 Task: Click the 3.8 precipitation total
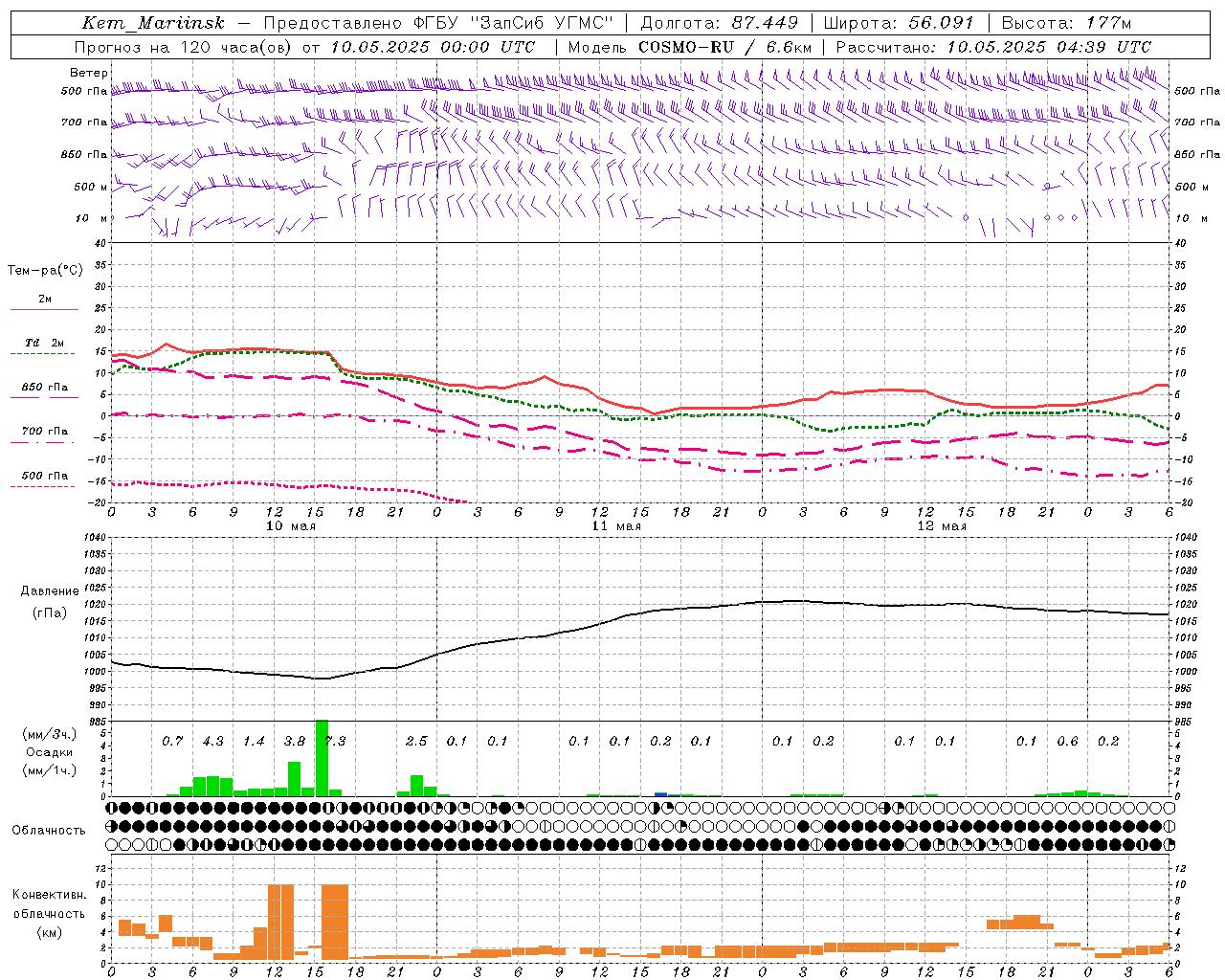pos(294,741)
